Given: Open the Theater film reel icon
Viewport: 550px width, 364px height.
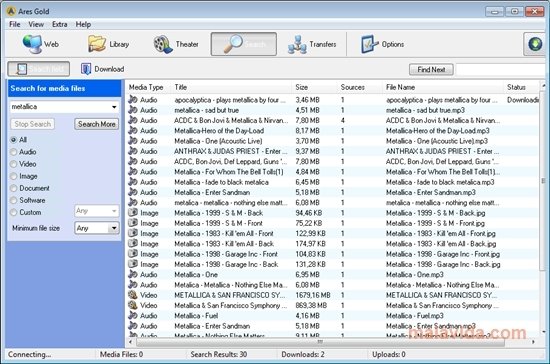Looking at the screenshot, I should click(x=163, y=44).
